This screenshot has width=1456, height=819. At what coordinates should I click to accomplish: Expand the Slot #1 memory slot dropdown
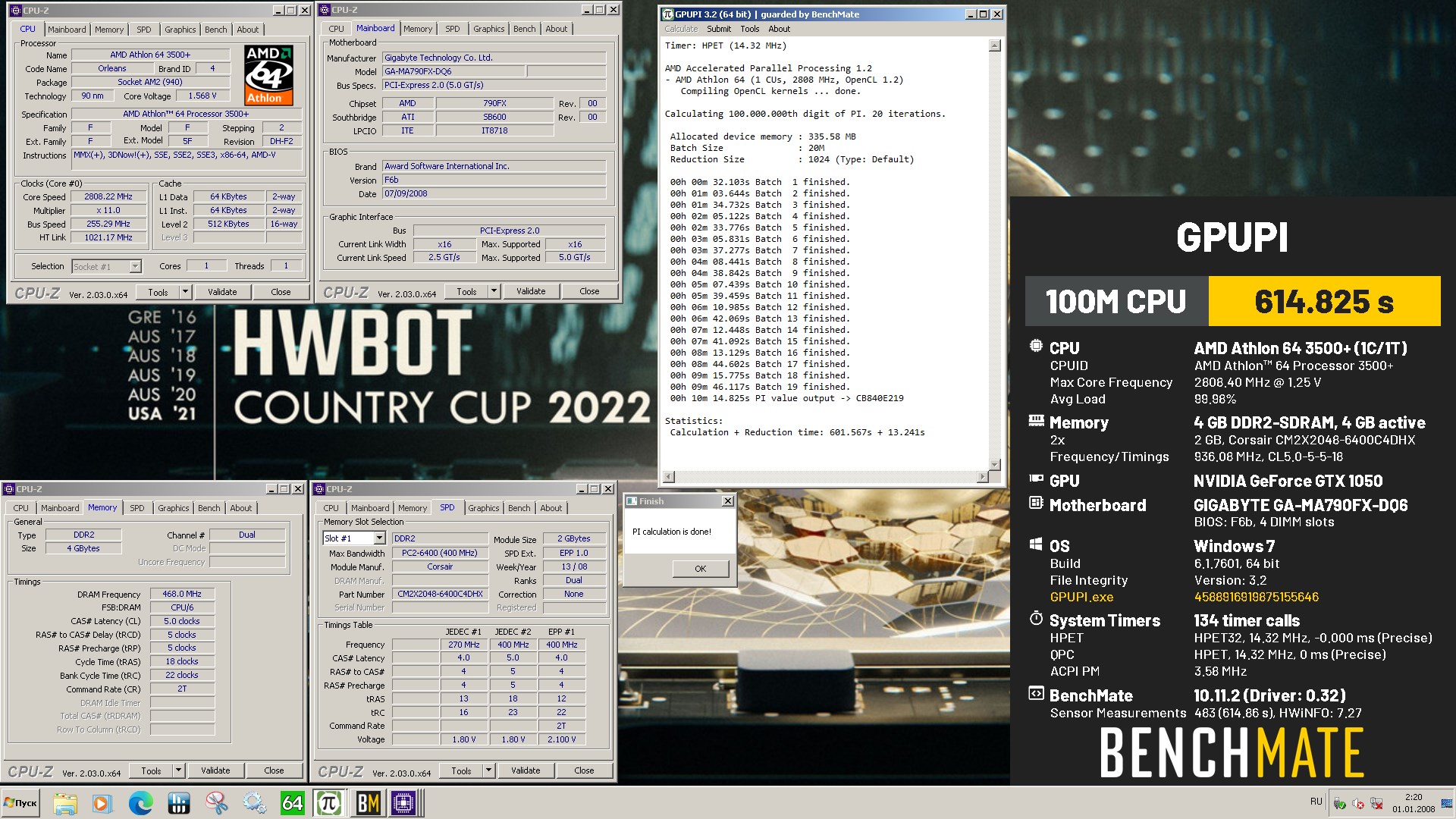click(379, 538)
